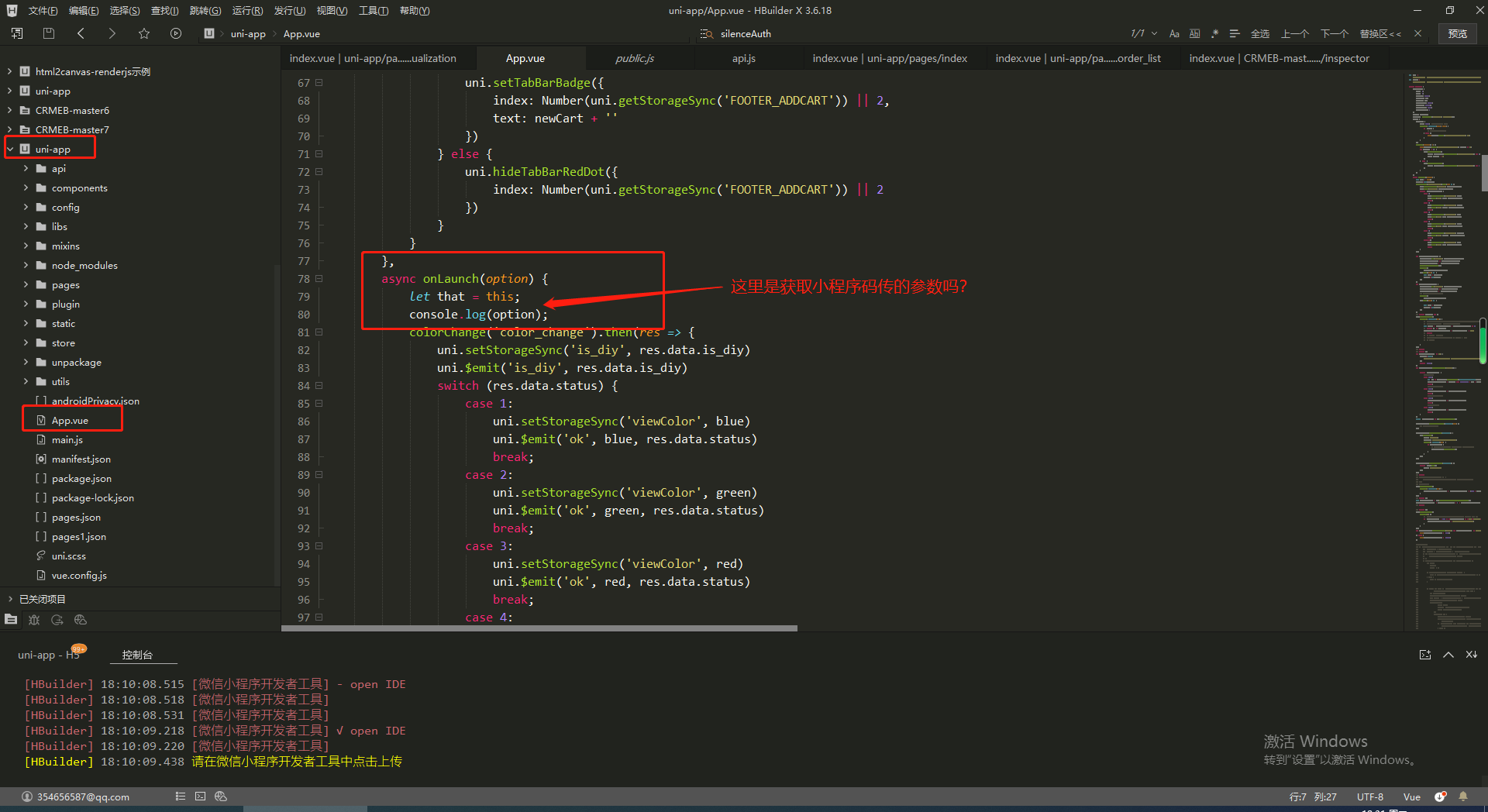
Task: Toggle regex search option
Action: [x=1214, y=33]
